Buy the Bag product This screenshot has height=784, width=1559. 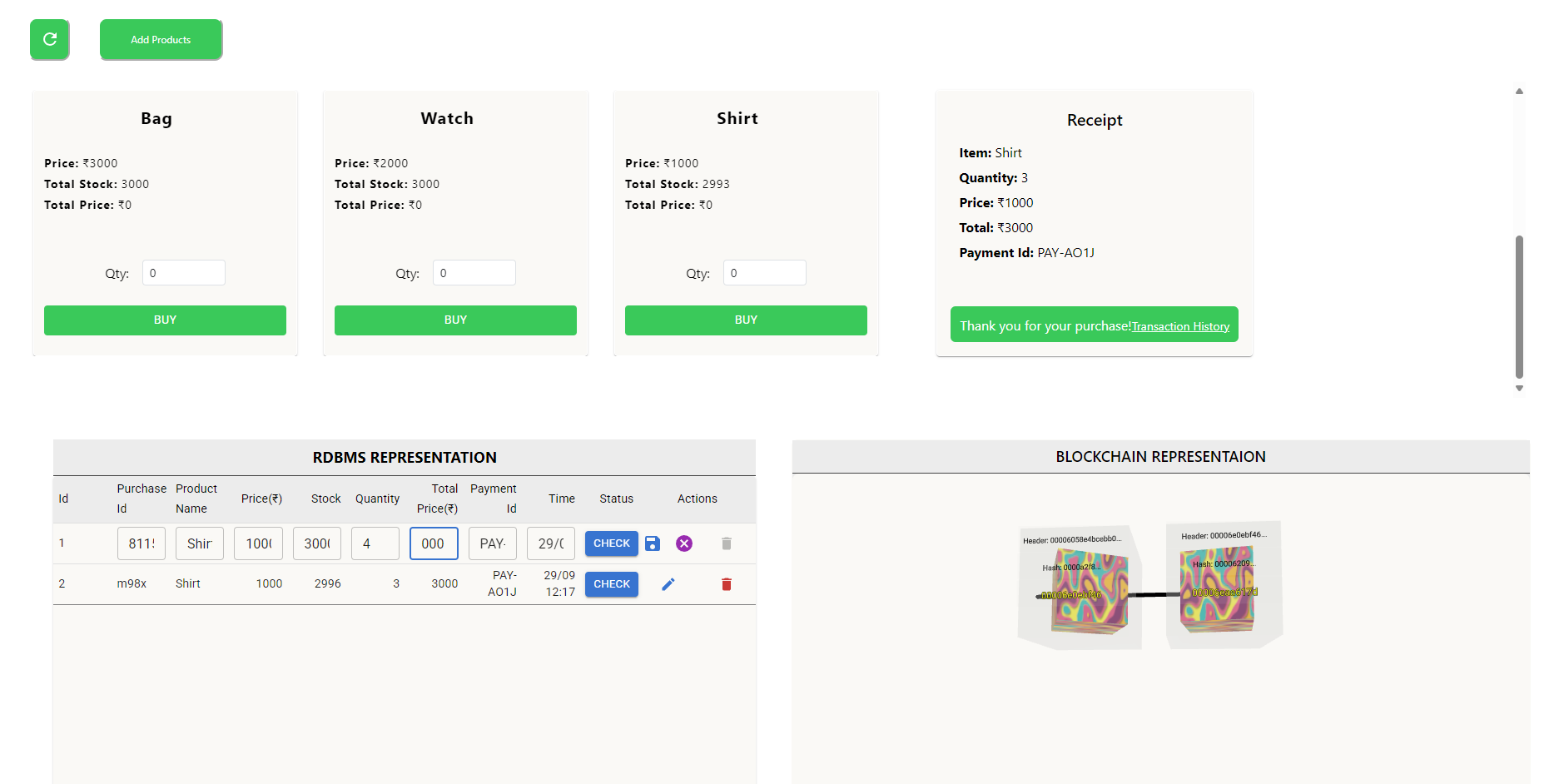165,320
